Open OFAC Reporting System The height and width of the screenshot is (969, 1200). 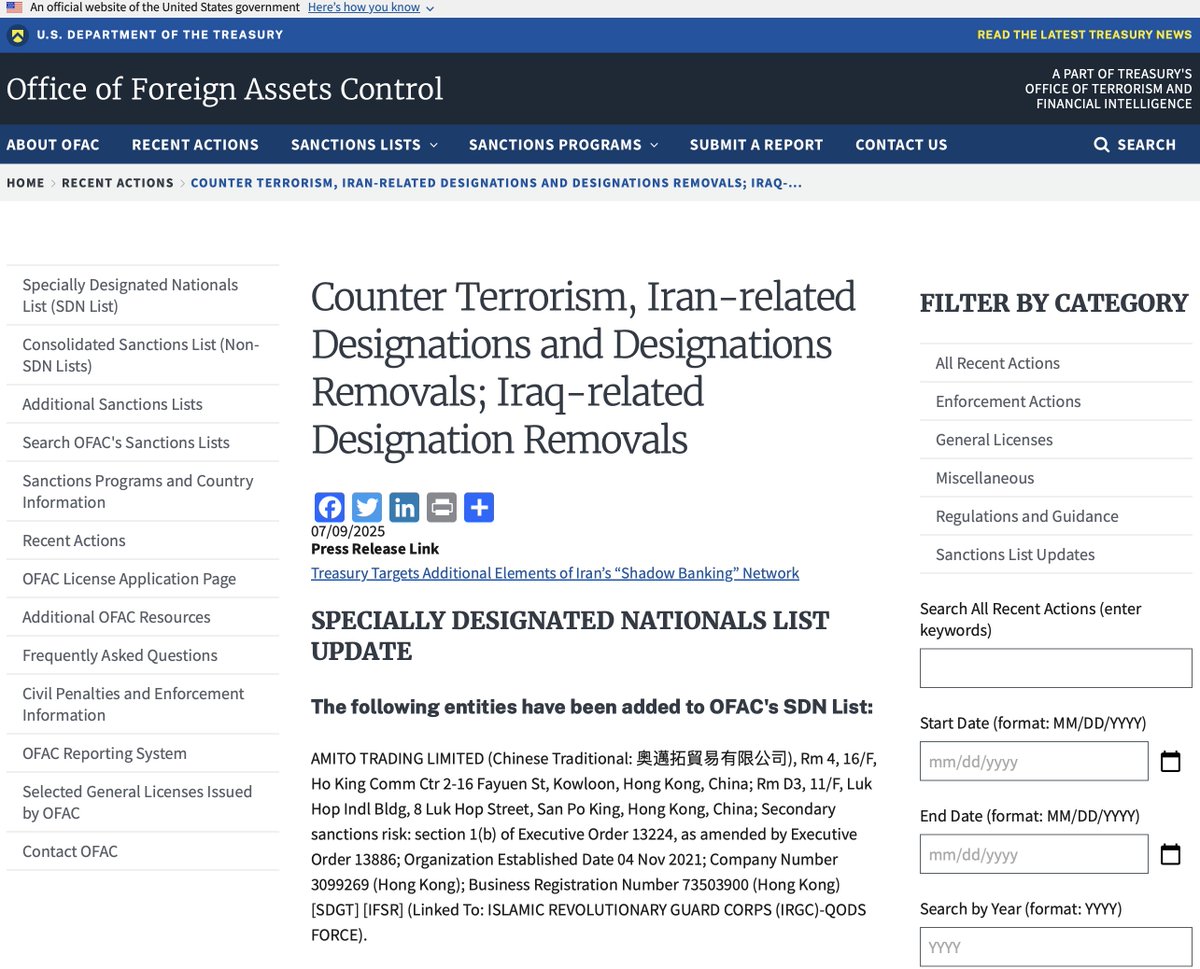tap(142, 753)
